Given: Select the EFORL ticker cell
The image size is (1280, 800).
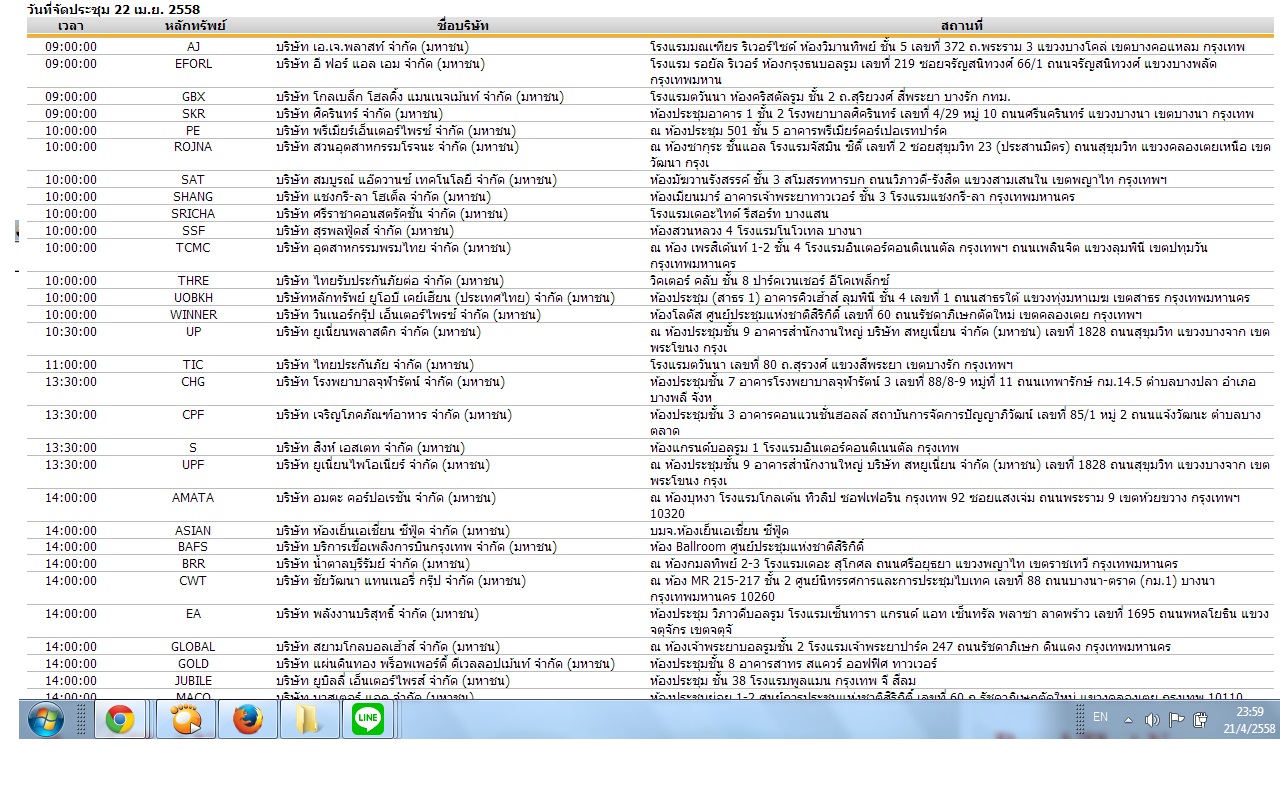Looking at the screenshot, I should tap(194, 64).
